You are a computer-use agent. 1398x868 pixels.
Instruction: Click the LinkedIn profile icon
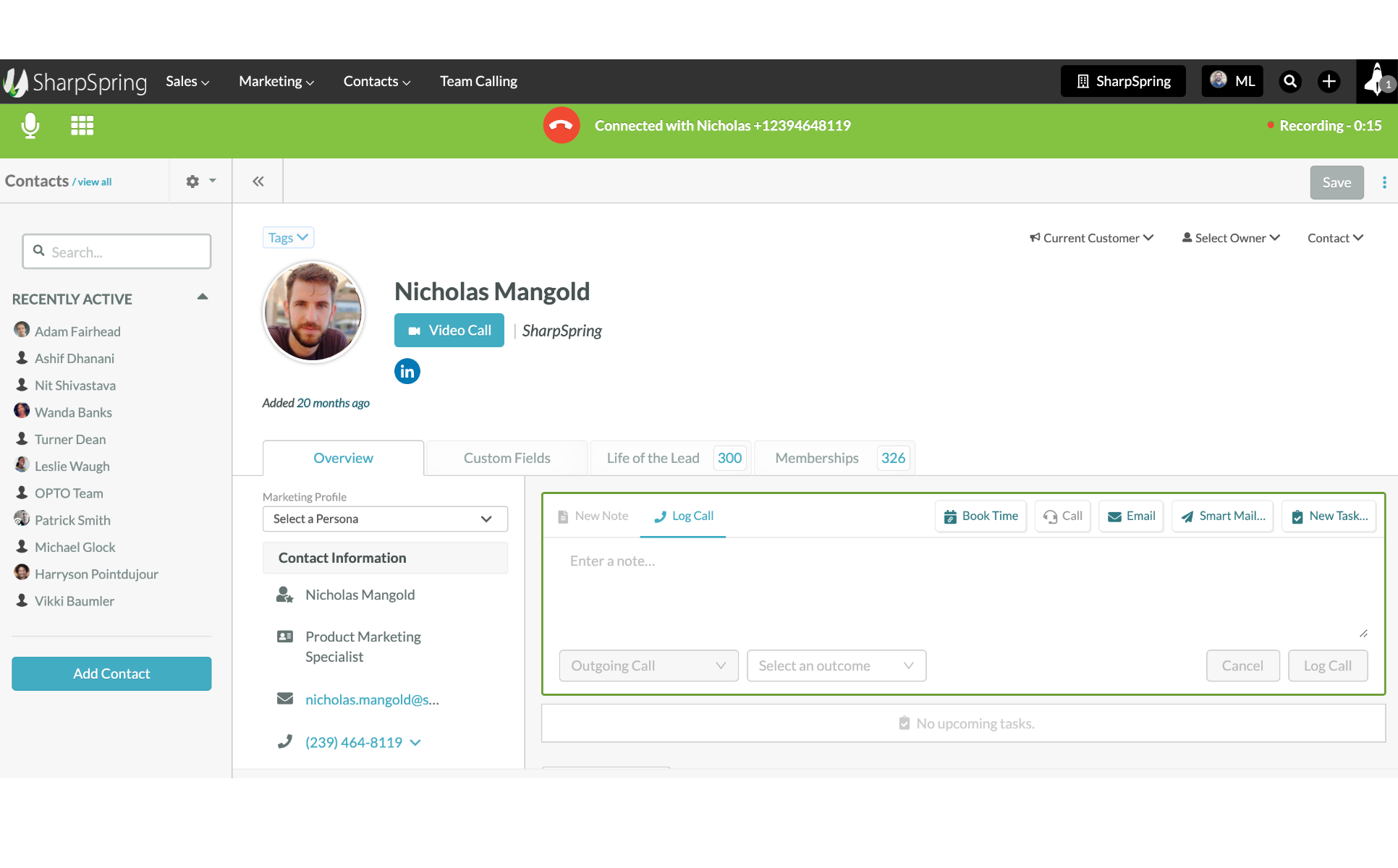(x=407, y=371)
